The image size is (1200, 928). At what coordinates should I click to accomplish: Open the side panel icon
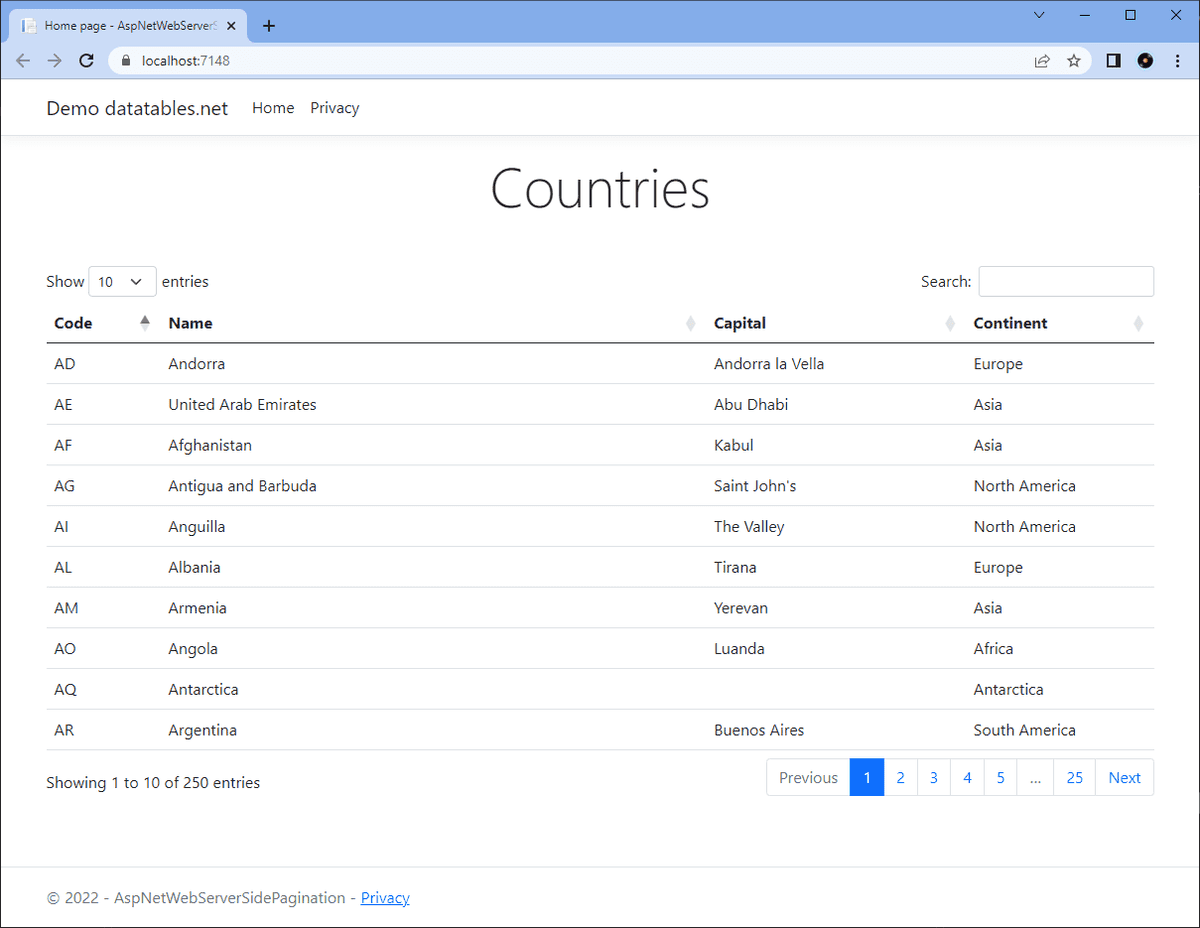pyautogui.click(x=1112, y=60)
